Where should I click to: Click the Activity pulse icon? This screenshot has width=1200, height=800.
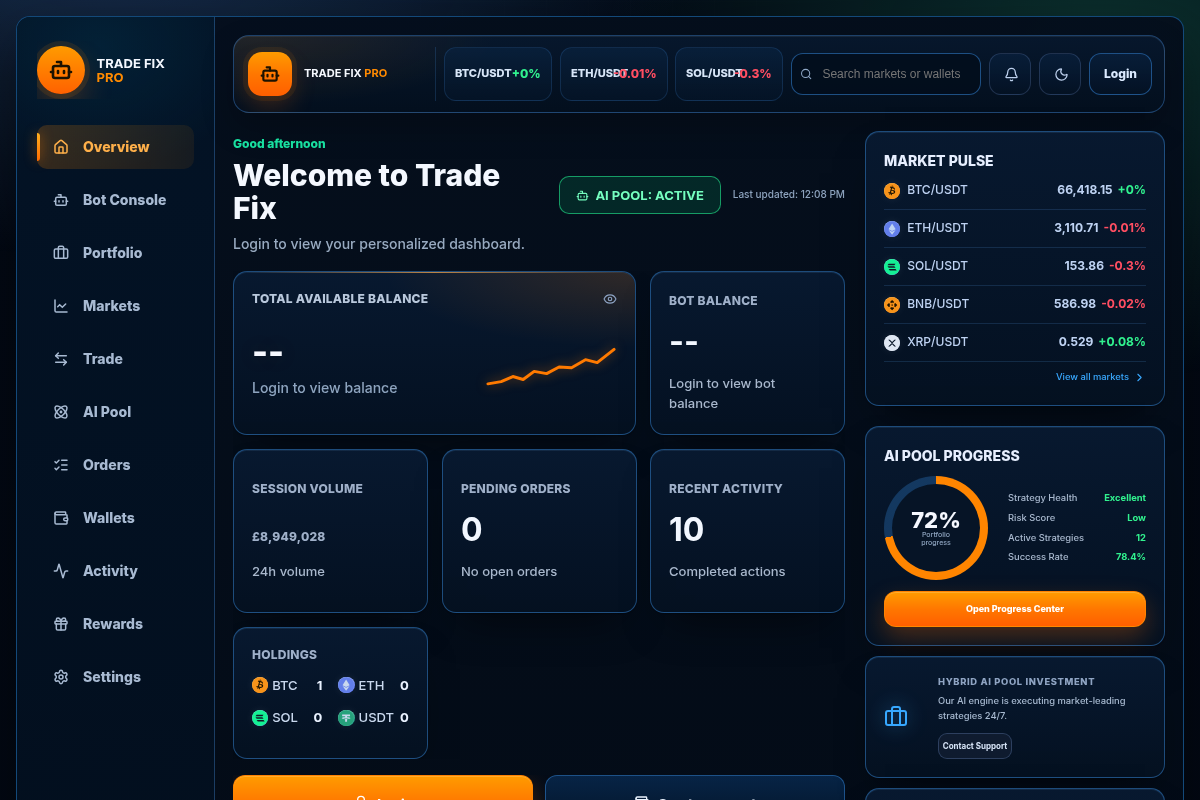point(61,571)
